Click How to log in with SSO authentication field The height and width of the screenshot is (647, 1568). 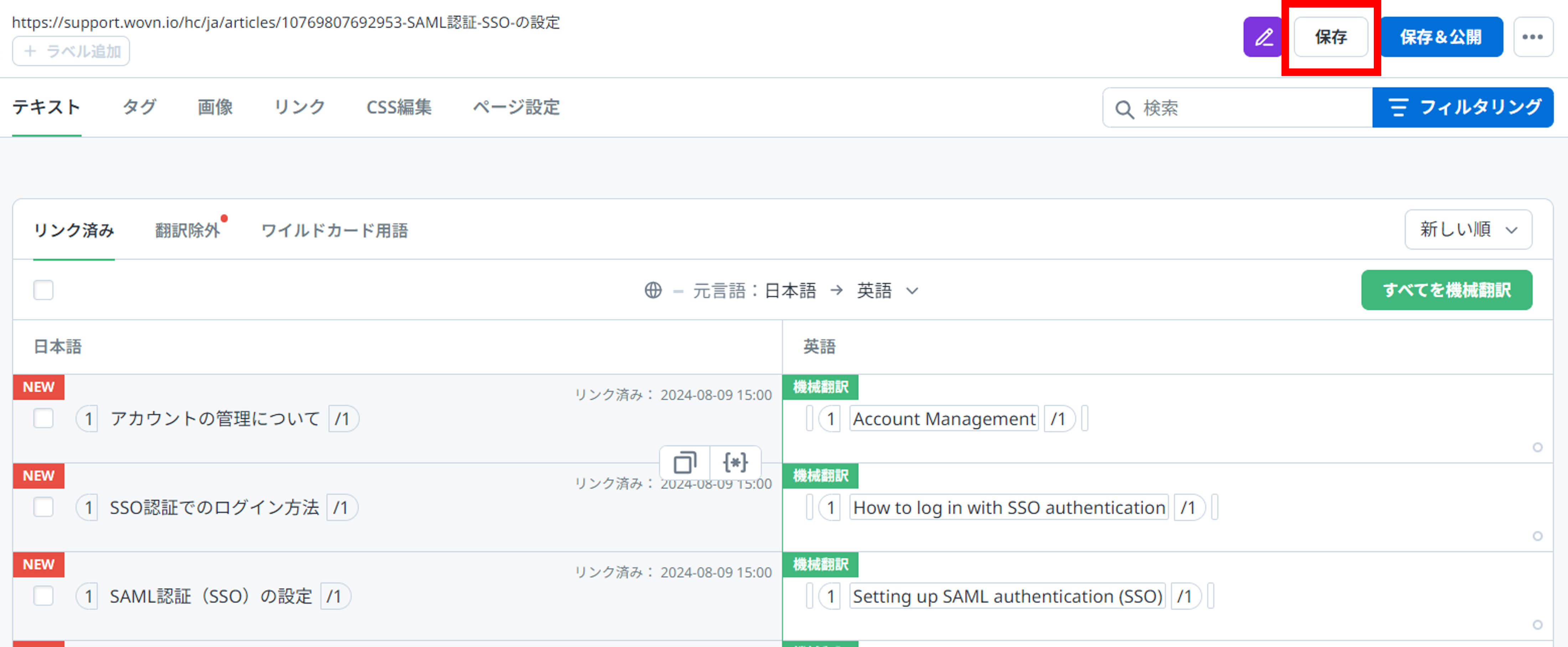(x=1009, y=508)
